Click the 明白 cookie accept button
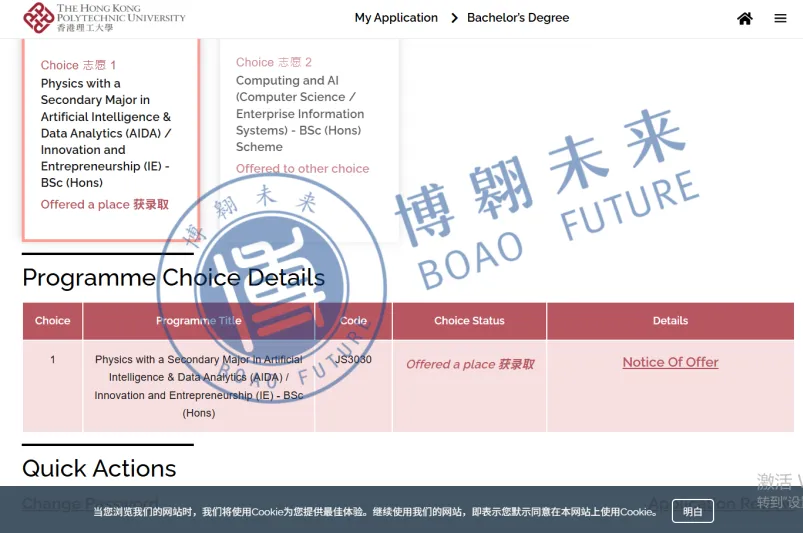Screen dimensions: 803x533 tap(692, 511)
